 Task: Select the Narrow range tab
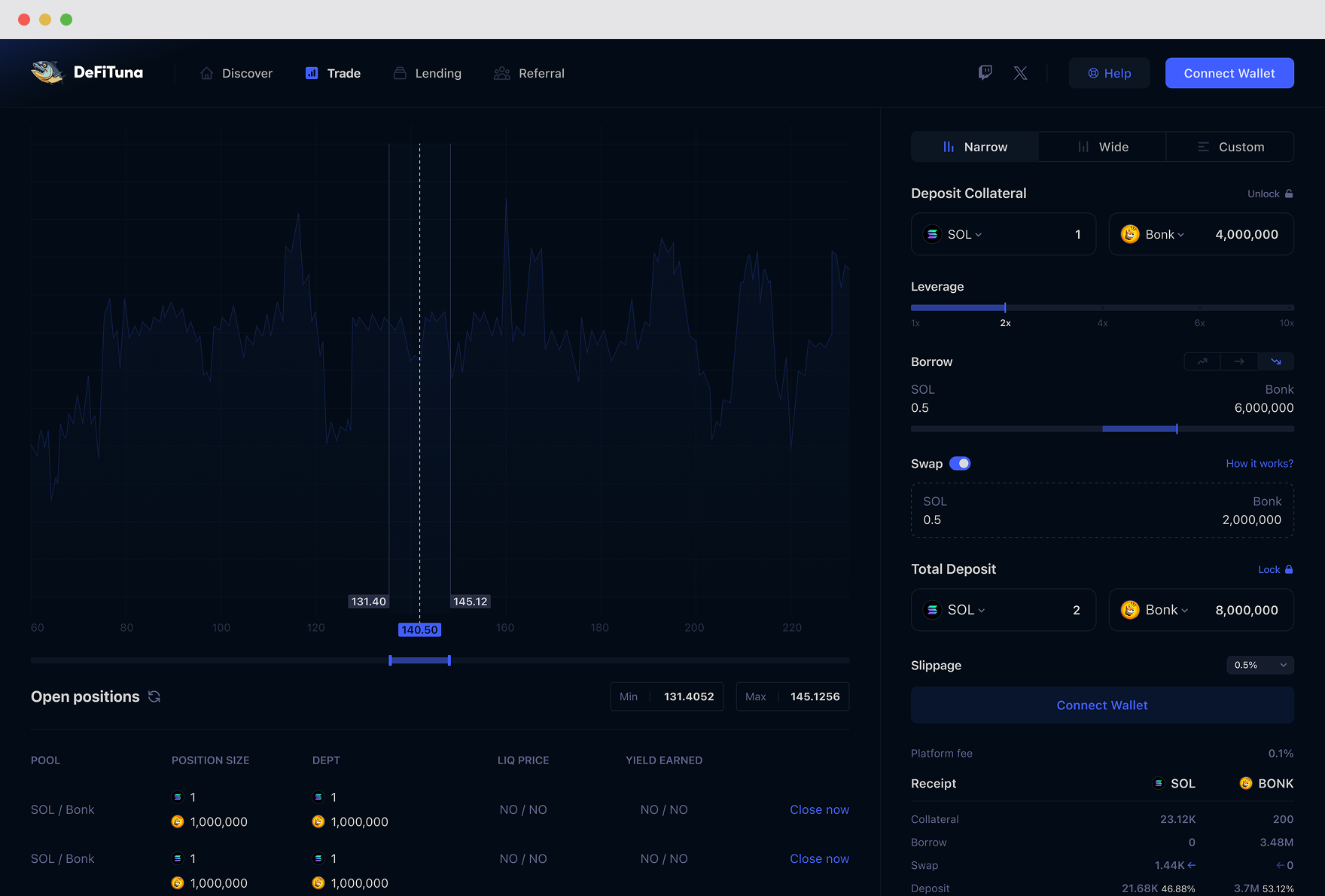(x=975, y=147)
